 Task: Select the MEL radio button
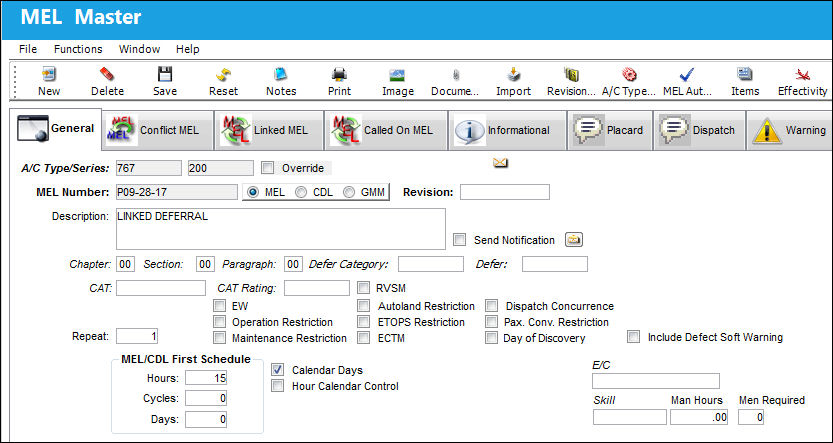point(253,192)
